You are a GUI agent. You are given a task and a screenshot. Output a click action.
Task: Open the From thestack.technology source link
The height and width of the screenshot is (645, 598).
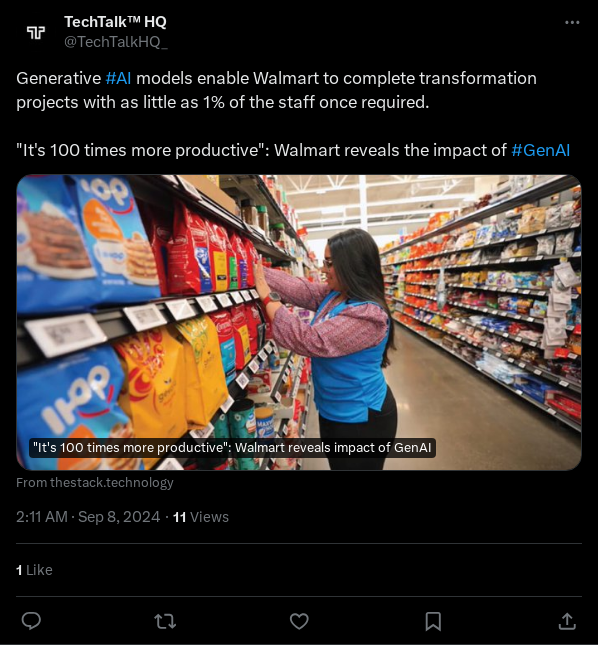[95, 483]
